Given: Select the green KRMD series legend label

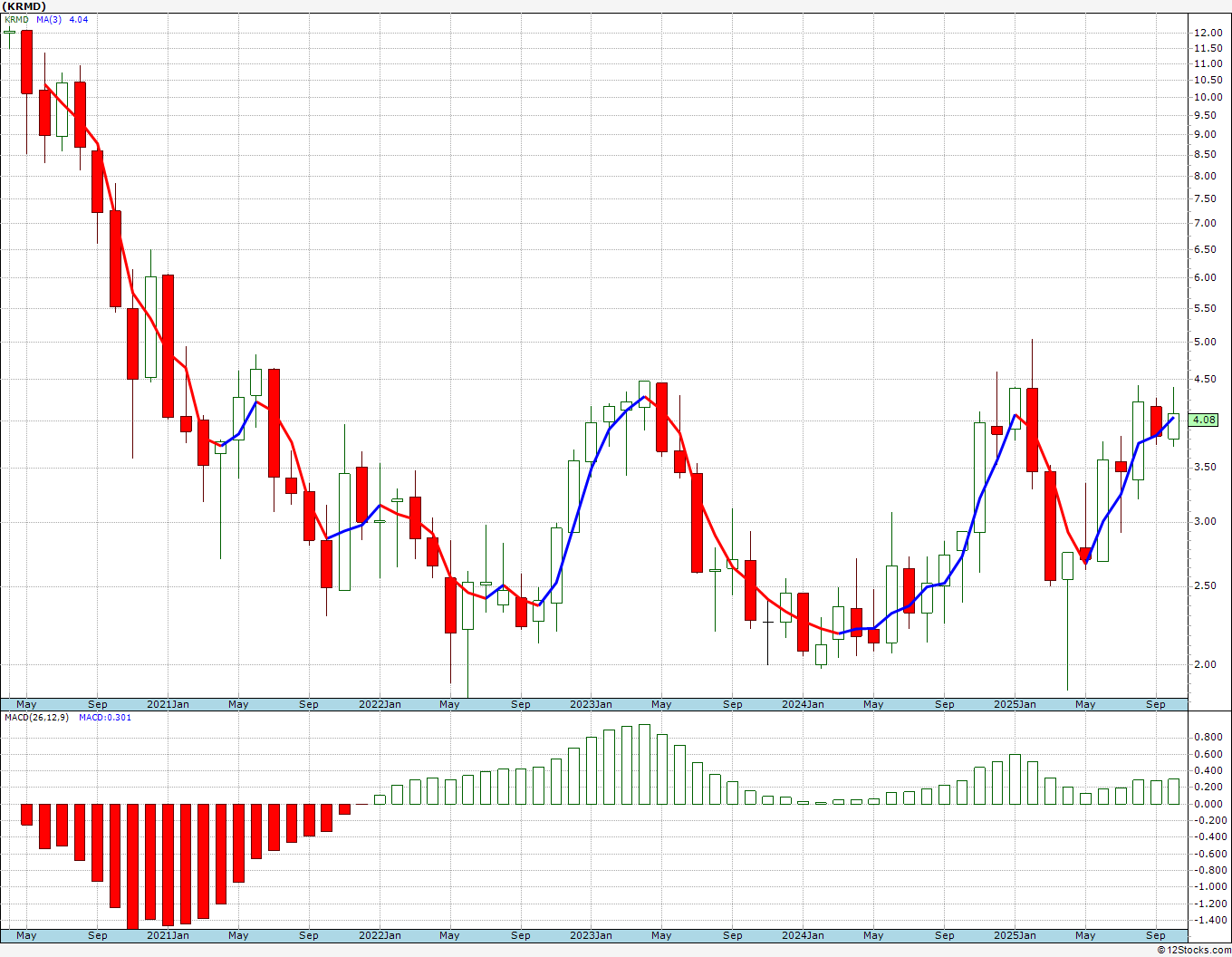Looking at the screenshot, I should click(x=16, y=19).
